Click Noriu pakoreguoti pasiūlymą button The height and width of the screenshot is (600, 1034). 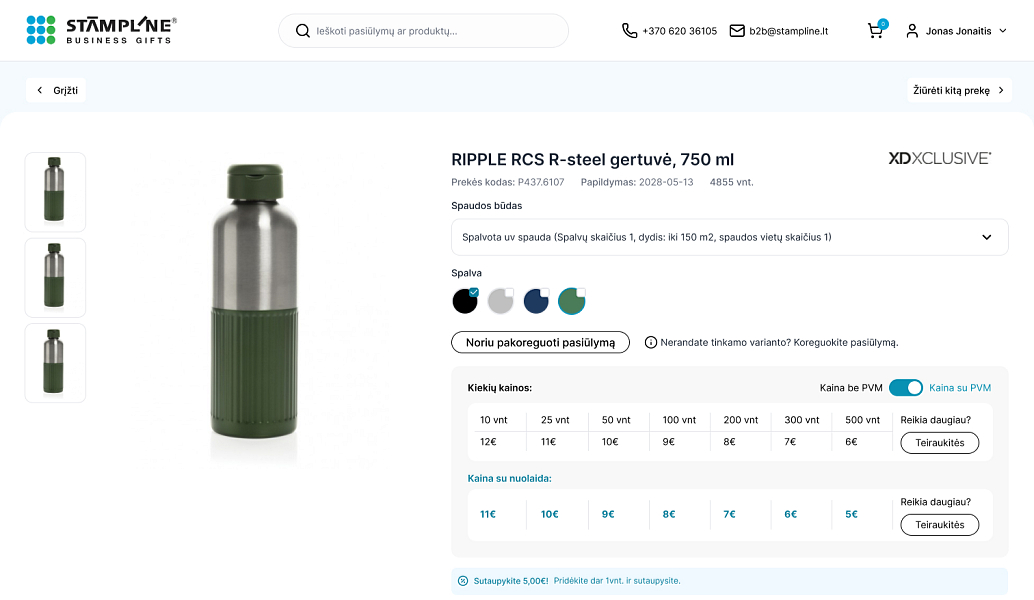tap(540, 342)
